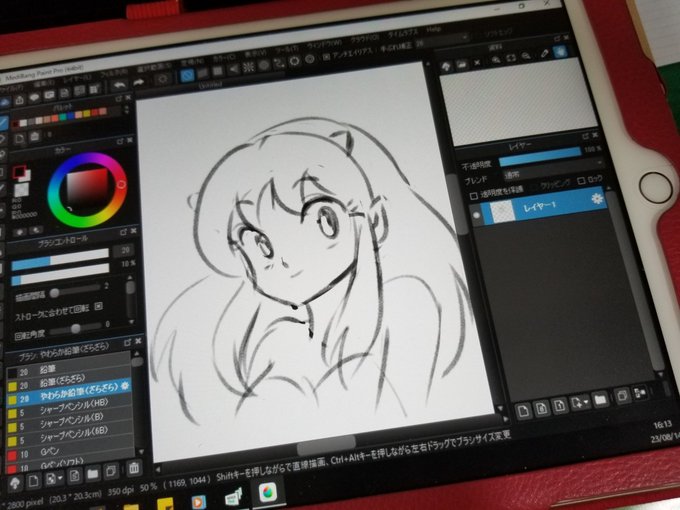
Task: Turn off snap using the blue highlighted snap icon
Action: click(x=187, y=76)
